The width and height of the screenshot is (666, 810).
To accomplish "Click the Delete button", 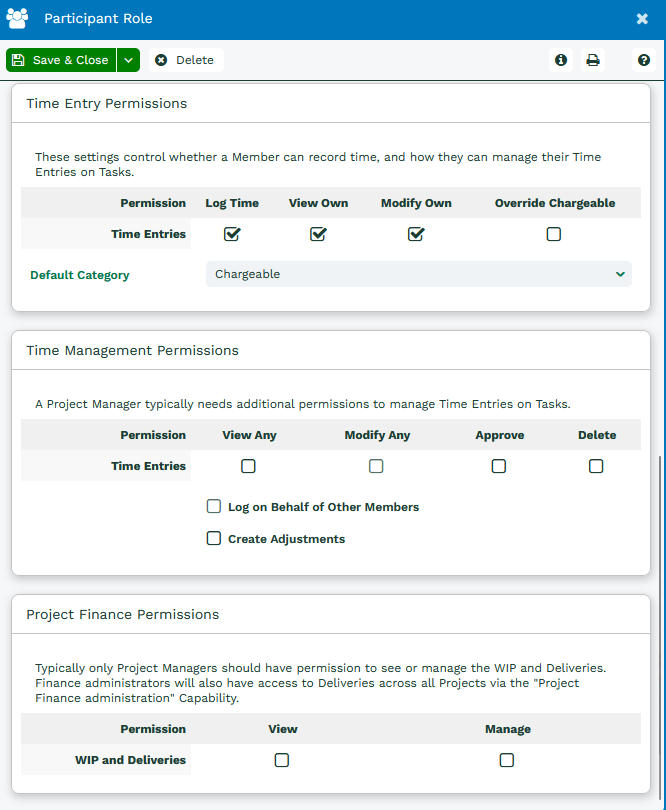I will (x=186, y=60).
